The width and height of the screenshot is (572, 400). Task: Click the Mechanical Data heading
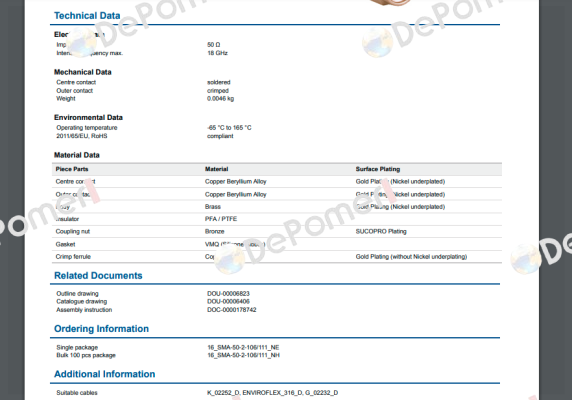83,72
